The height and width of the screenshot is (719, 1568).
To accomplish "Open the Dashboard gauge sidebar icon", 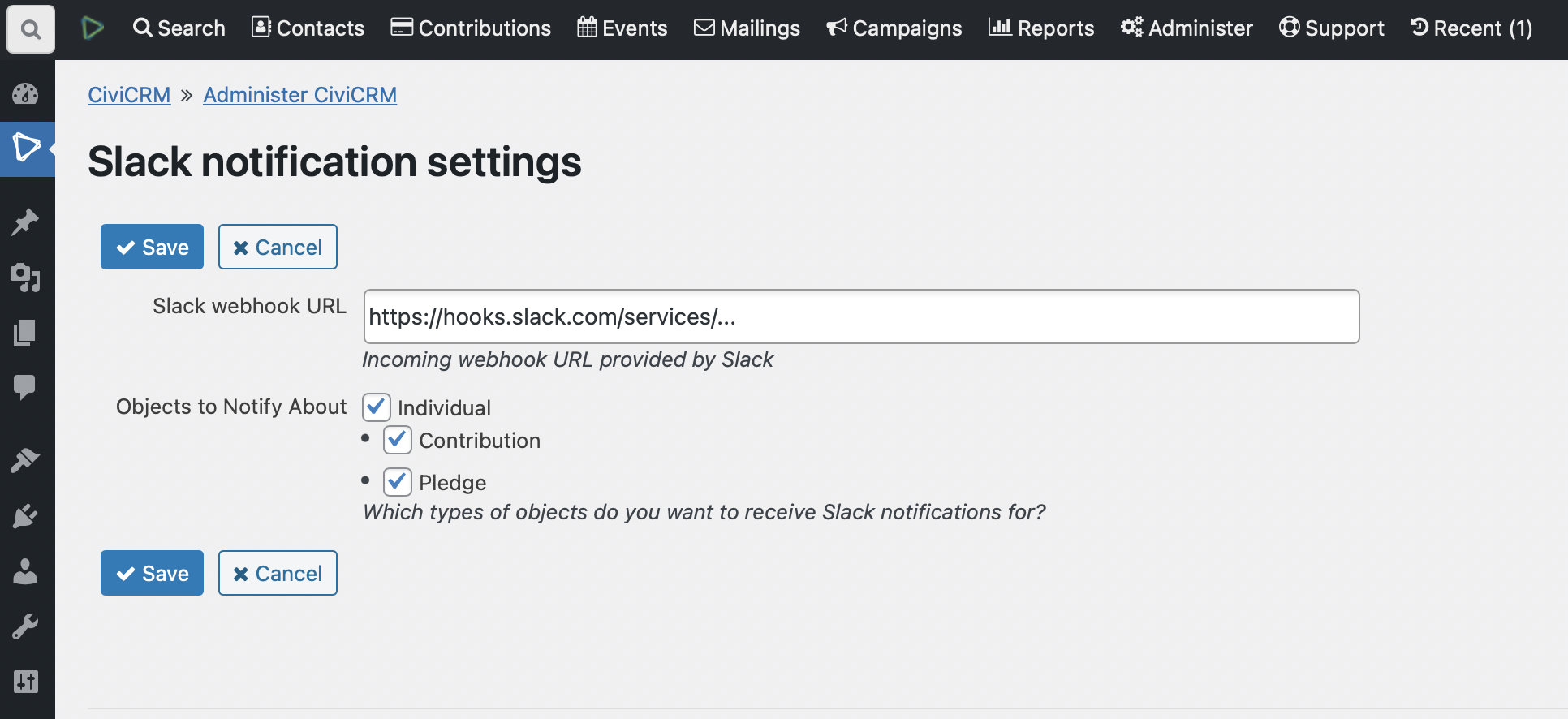I will click(25, 94).
